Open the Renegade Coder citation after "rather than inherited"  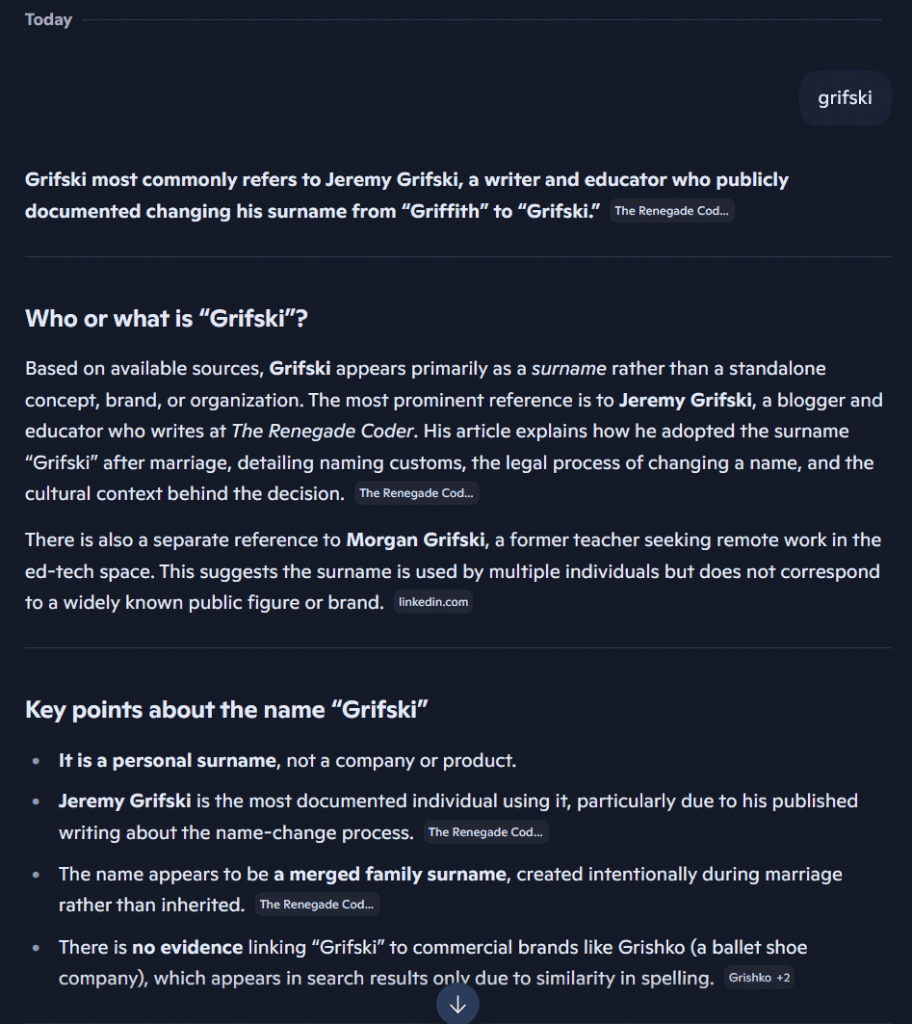coord(317,904)
